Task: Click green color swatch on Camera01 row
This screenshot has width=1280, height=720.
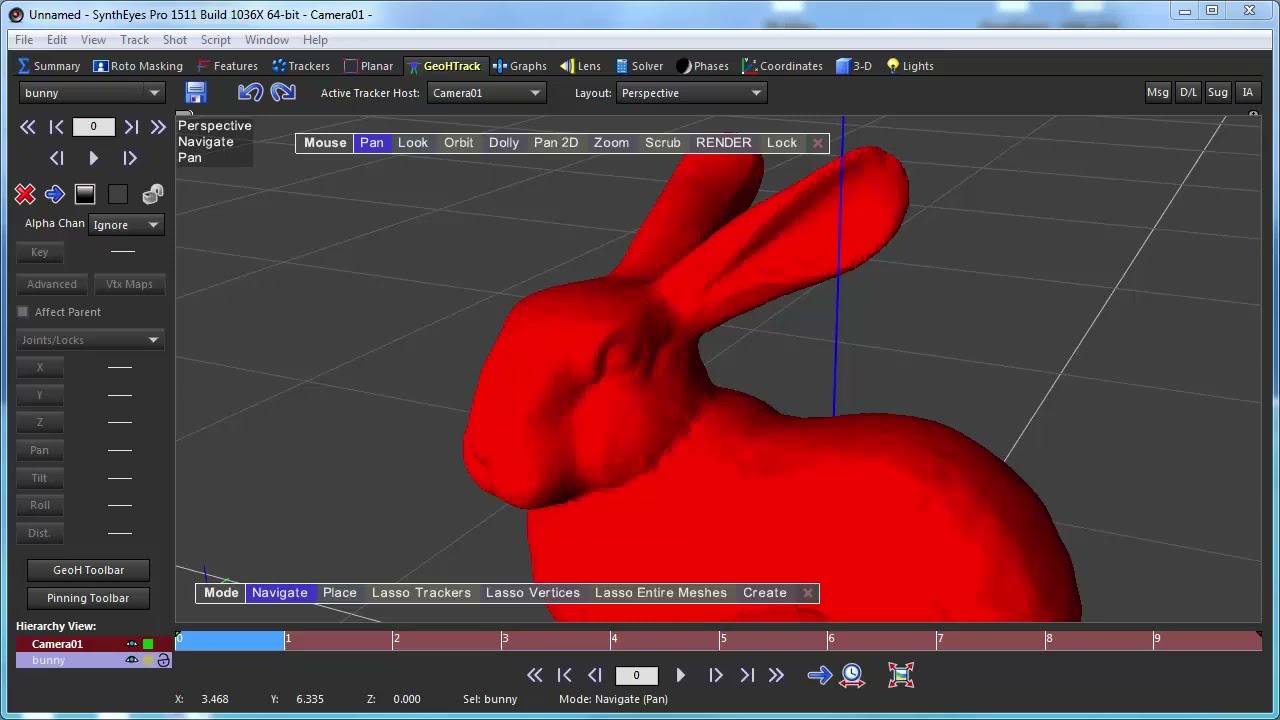Action: click(x=148, y=644)
